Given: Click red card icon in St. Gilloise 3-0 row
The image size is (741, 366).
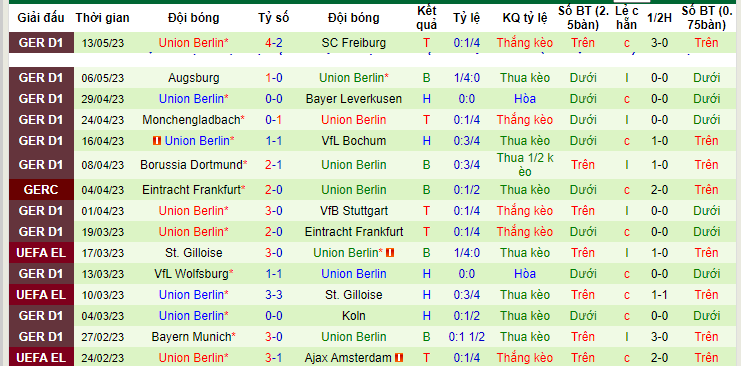Looking at the screenshot, I should click(x=390, y=253).
